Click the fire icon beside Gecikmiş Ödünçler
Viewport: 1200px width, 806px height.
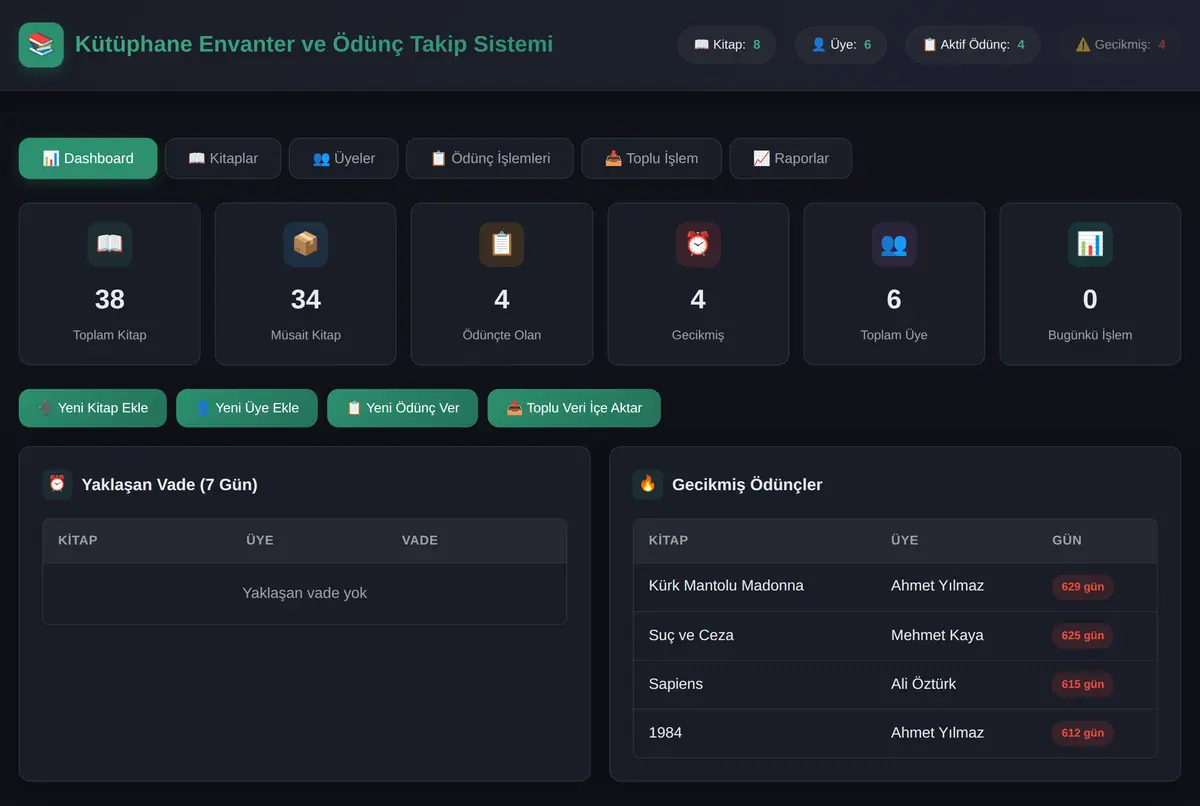pyautogui.click(x=648, y=484)
